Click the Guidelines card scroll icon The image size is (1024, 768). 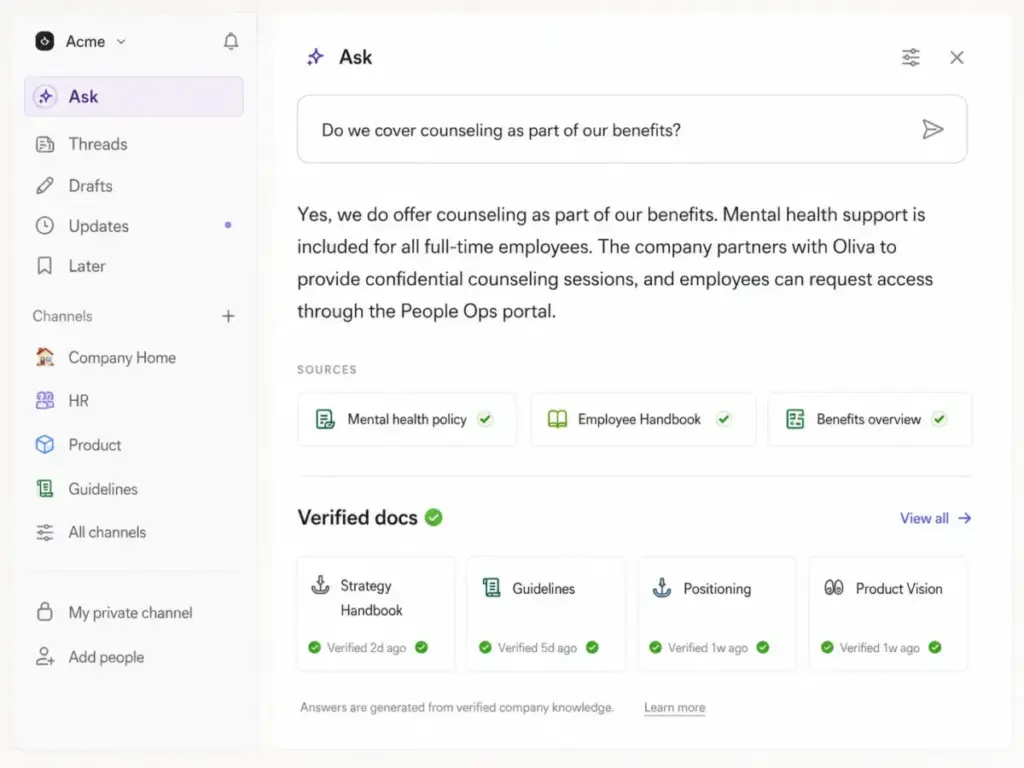pyautogui.click(x=491, y=588)
